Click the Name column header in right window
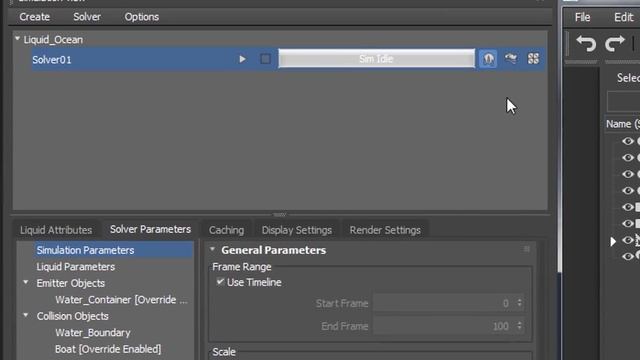This screenshot has height=360, width=640. pos(622,124)
